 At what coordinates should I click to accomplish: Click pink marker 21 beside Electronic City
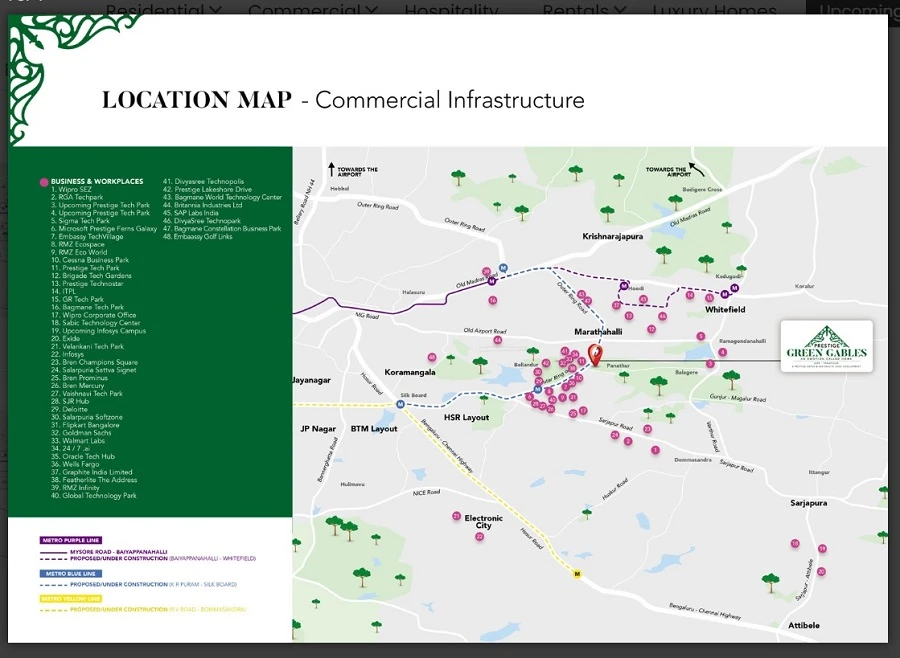[x=456, y=516]
